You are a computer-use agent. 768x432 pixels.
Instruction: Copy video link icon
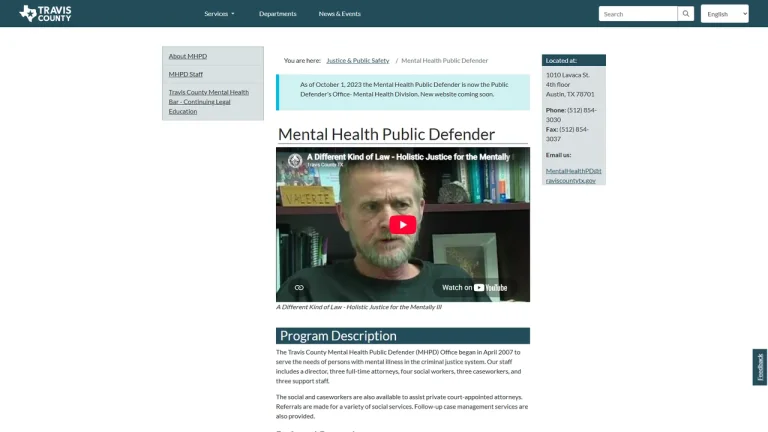(299, 288)
